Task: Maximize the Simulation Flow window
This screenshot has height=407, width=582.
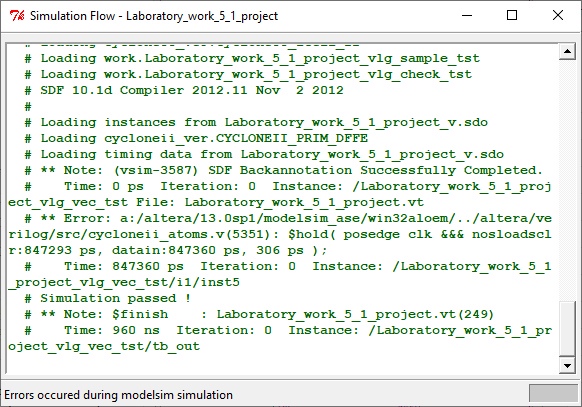Action: pyautogui.click(x=512, y=16)
